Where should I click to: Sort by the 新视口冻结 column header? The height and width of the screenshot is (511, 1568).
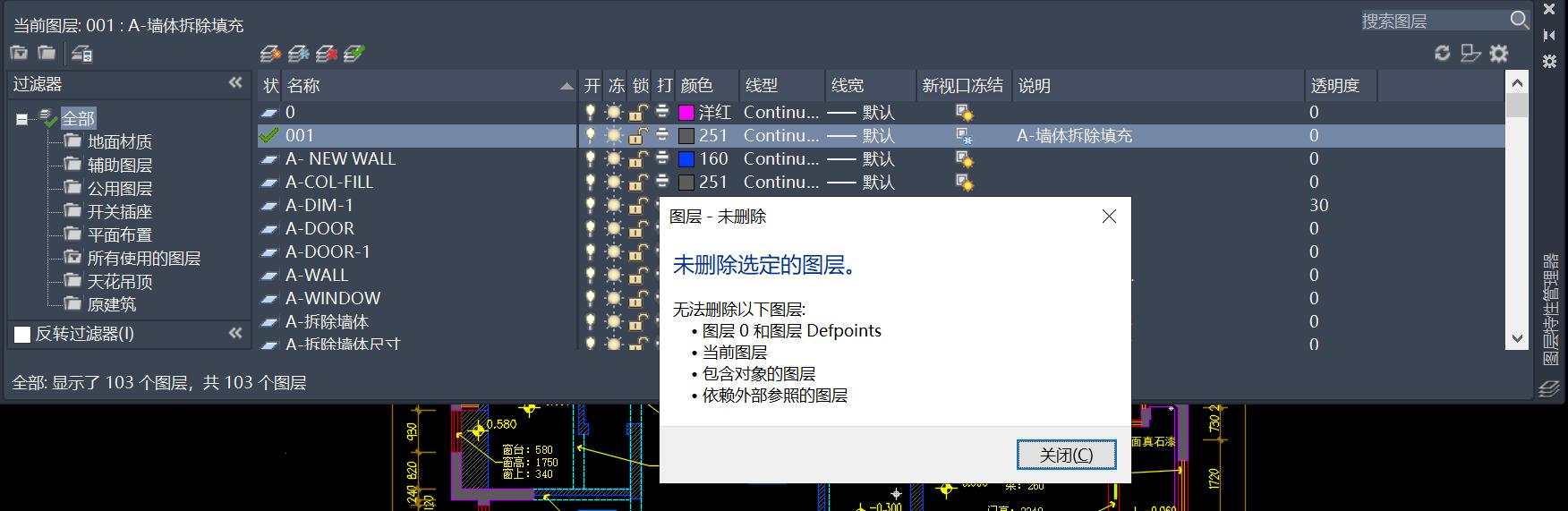click(x=963, y=85)
